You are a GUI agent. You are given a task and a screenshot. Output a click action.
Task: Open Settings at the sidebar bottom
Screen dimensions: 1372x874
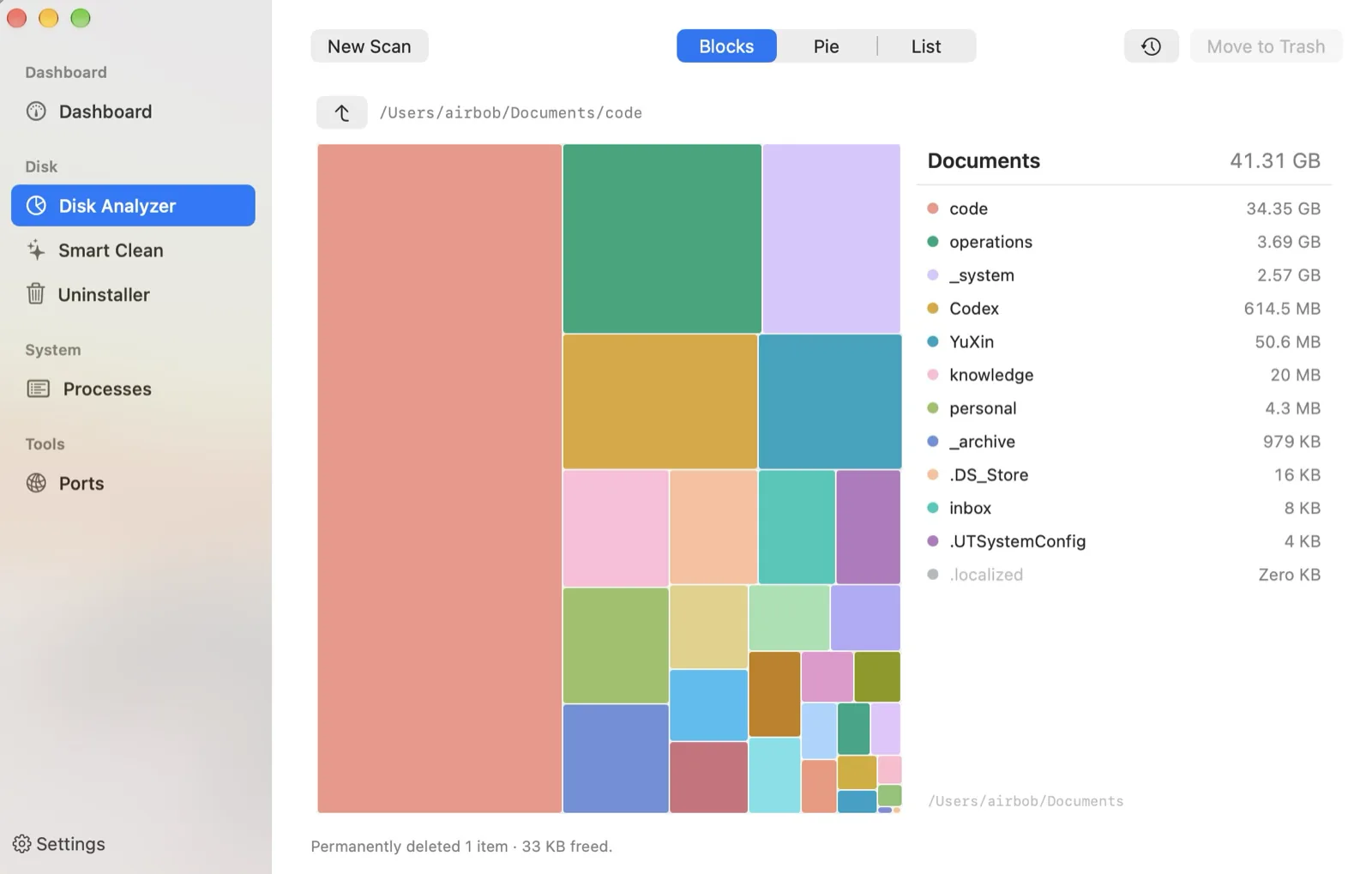[59, 844]
